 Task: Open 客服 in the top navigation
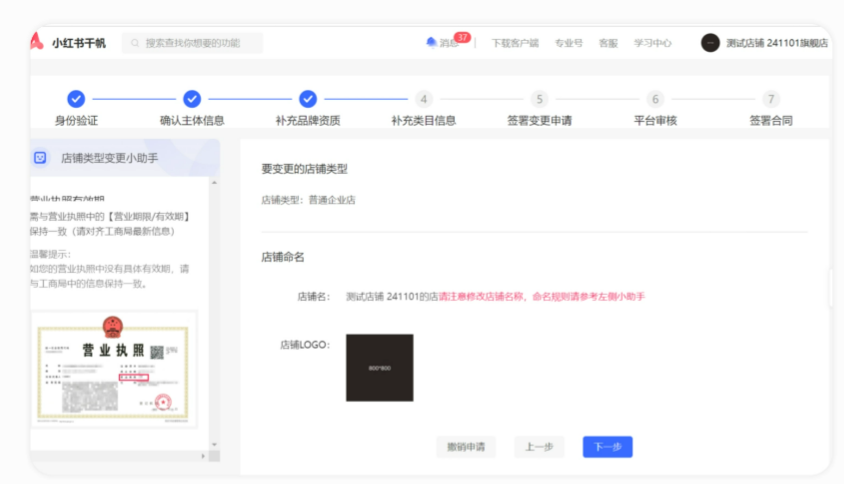[608, 43]
